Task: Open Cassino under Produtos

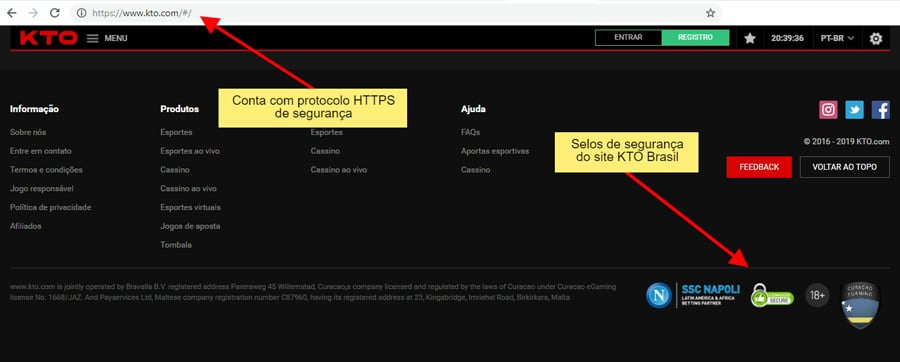Action: point(175,170)
